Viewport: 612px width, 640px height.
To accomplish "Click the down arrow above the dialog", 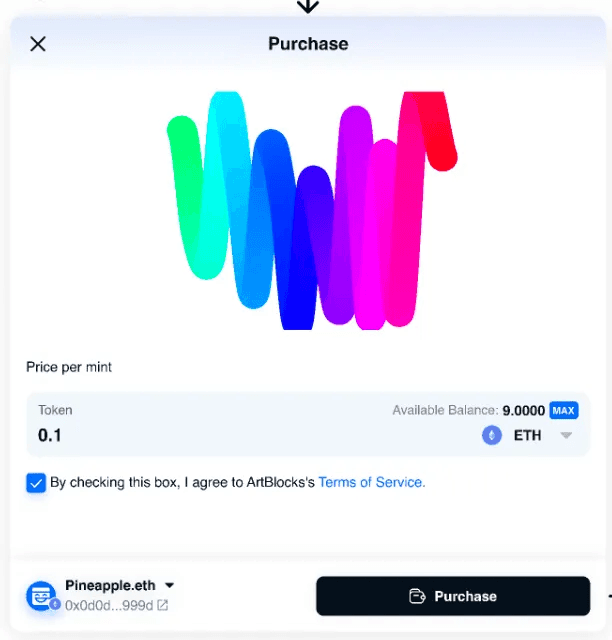I will pyautogui.click(x=308, y=6).
